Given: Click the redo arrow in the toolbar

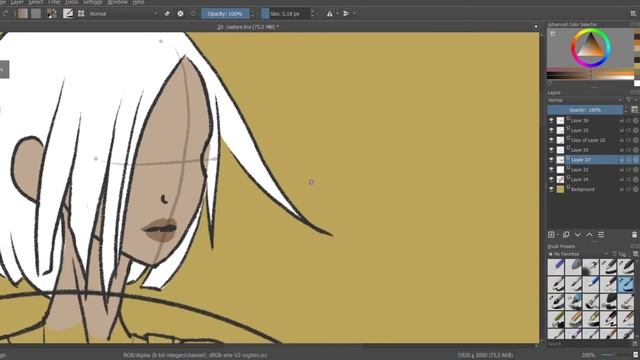Looking at the screenshot, I should (x=5, y=13).
